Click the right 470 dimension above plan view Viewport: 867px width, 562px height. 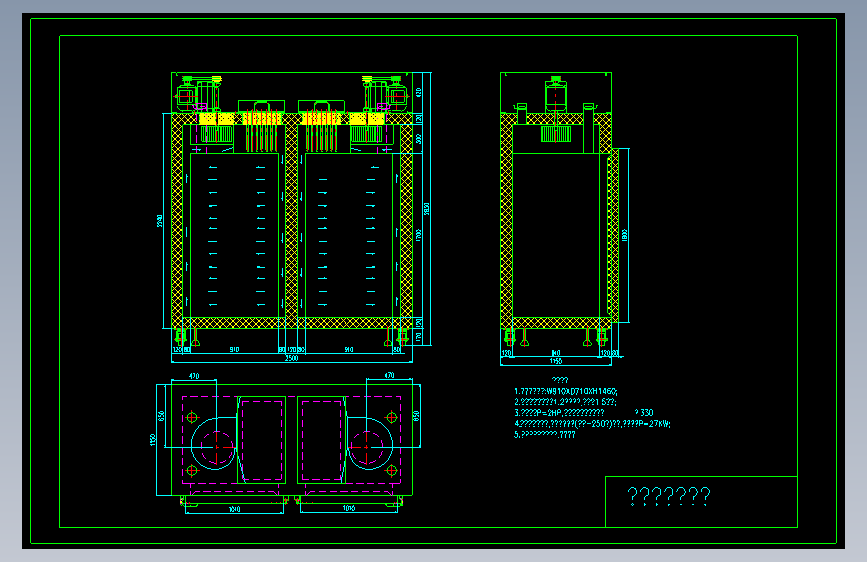[389, 375]
